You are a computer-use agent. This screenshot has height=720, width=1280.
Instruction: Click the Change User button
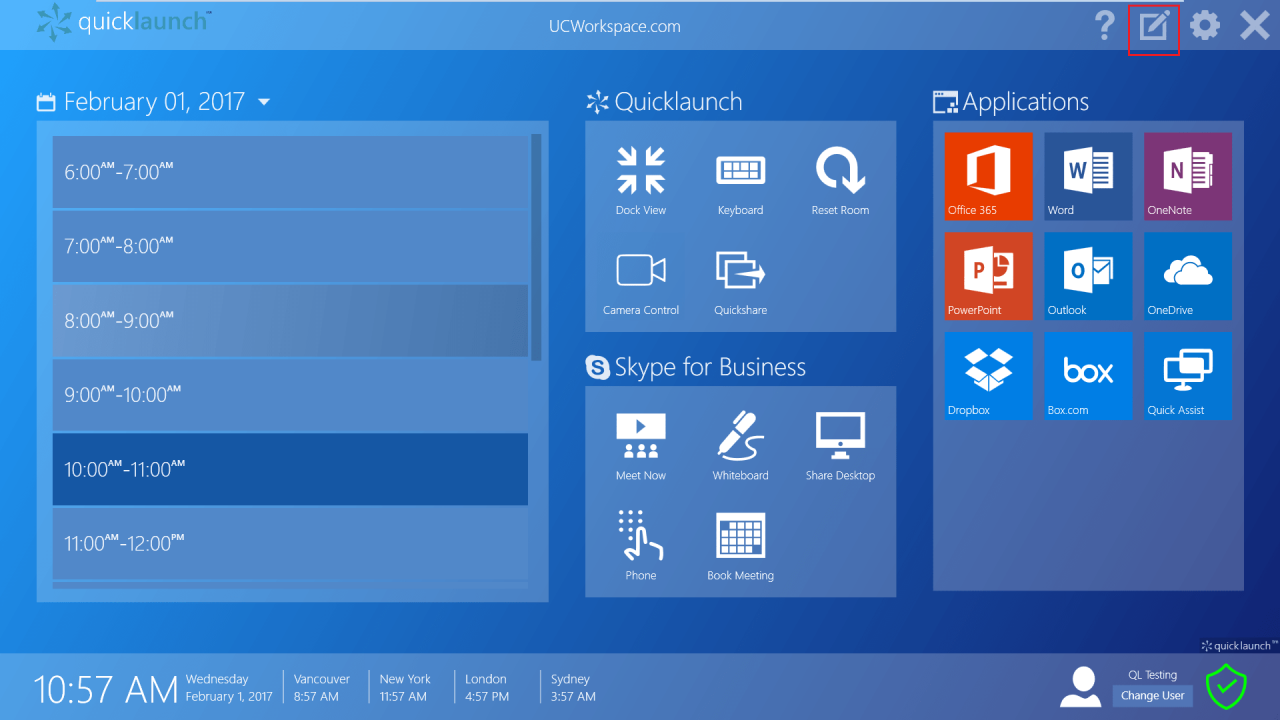tap(1152, 696)
